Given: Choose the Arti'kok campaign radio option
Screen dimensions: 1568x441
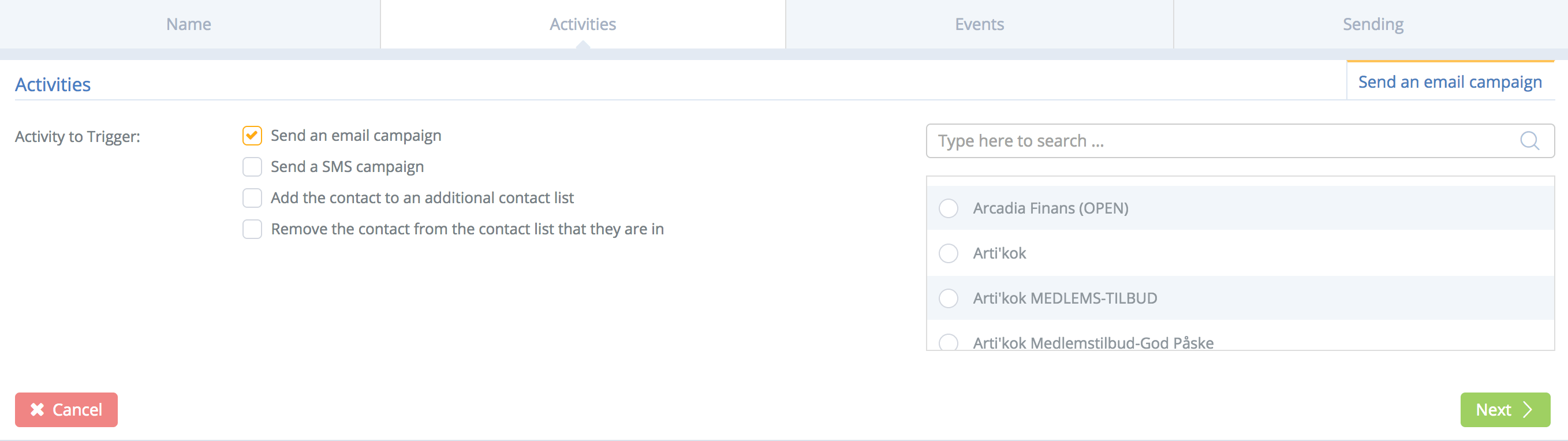Looking at the screenshot, I should coord(949,253).
